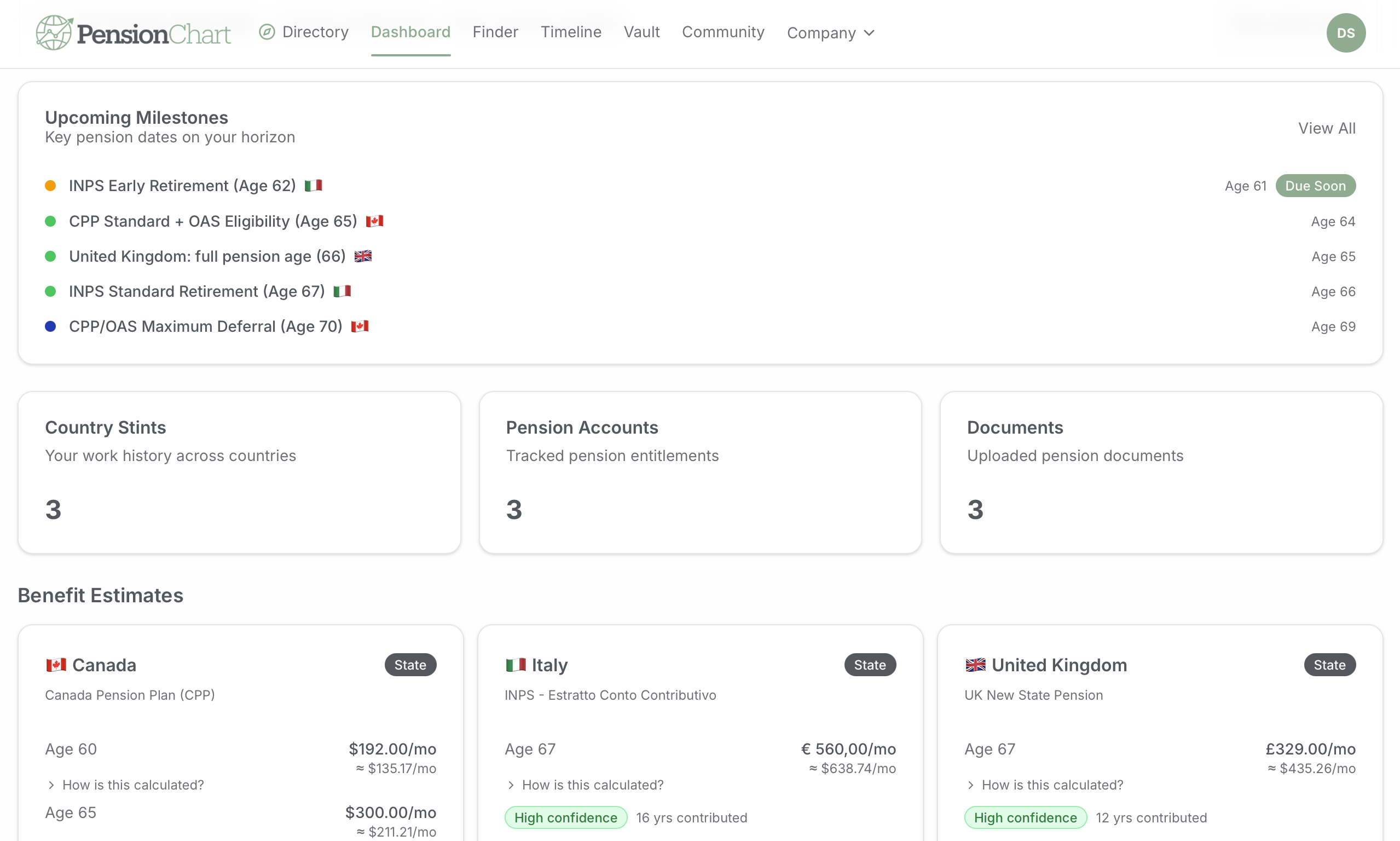The image size is (1400, 841).
Task: Click High confidence badge on United Kingdom card
Action: 1026,818
